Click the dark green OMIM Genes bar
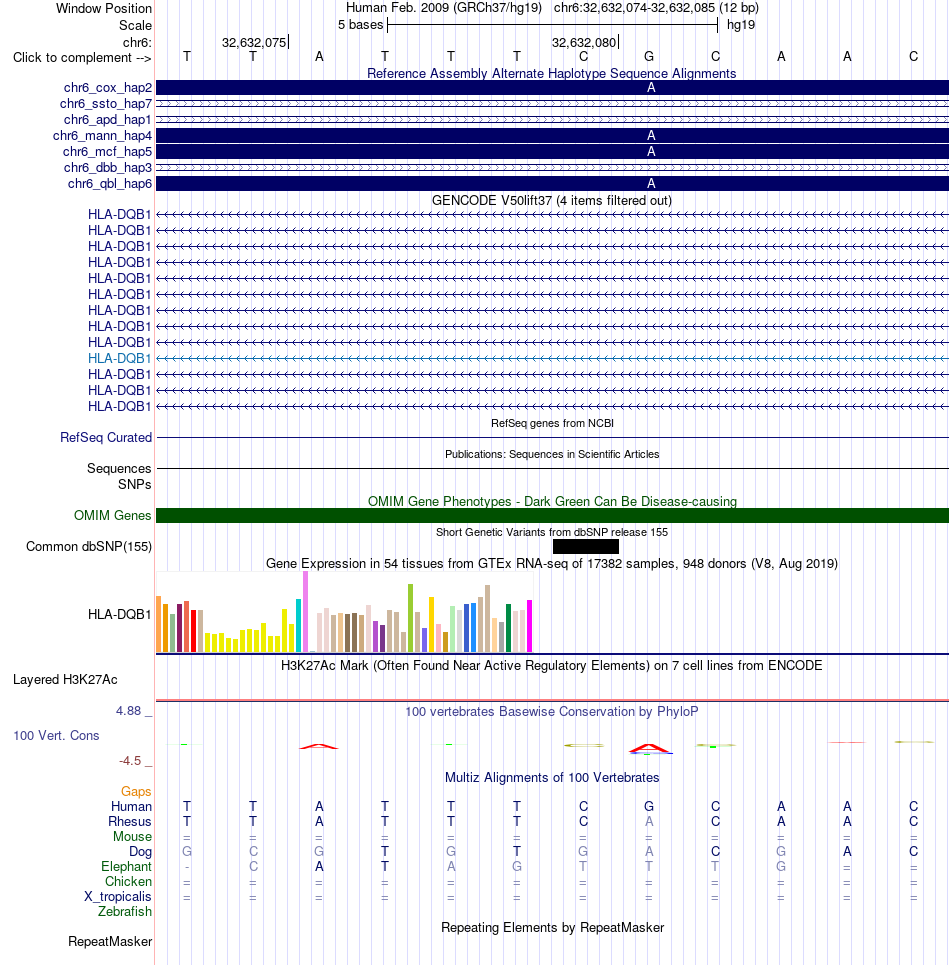The height and width of the screenshot is (965, 950). pos(552,516)
